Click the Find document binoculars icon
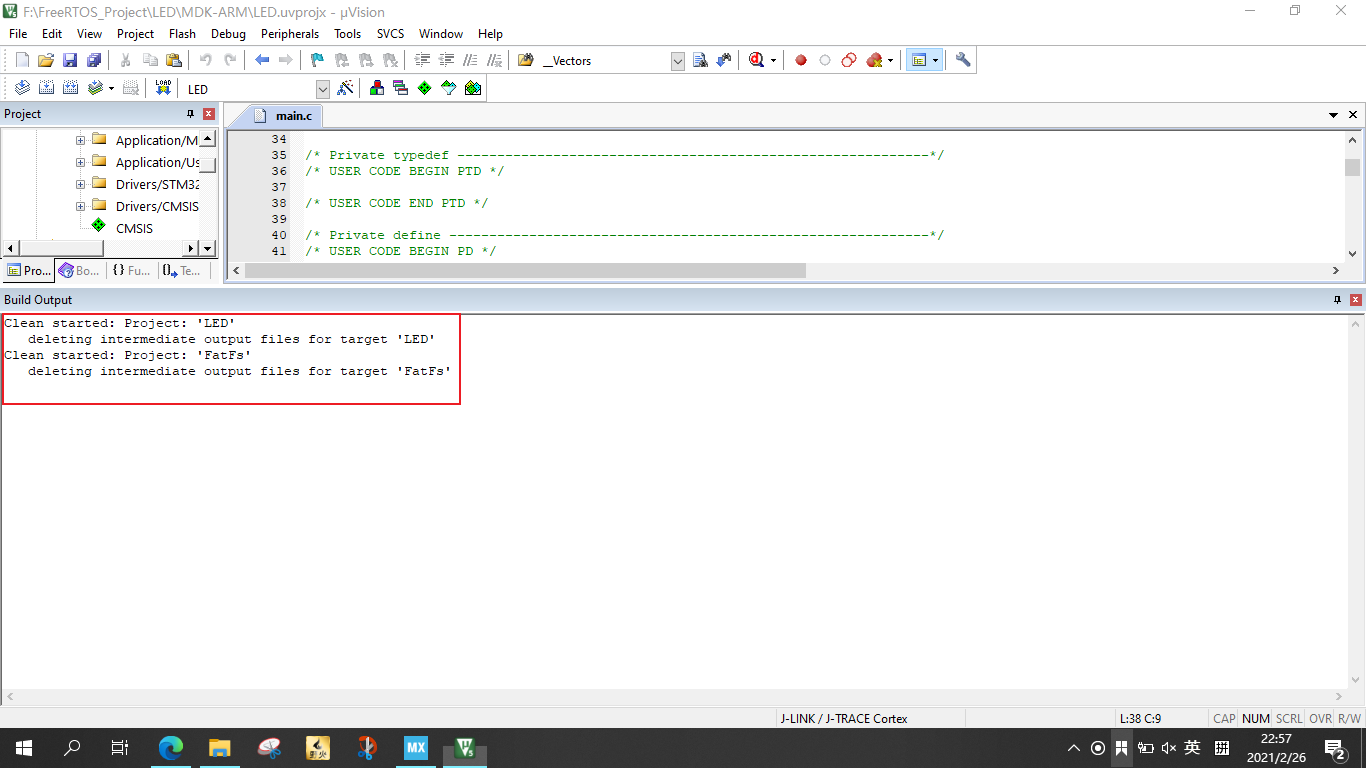Viewport: 1366px width, 768px height. pos(700,60)
